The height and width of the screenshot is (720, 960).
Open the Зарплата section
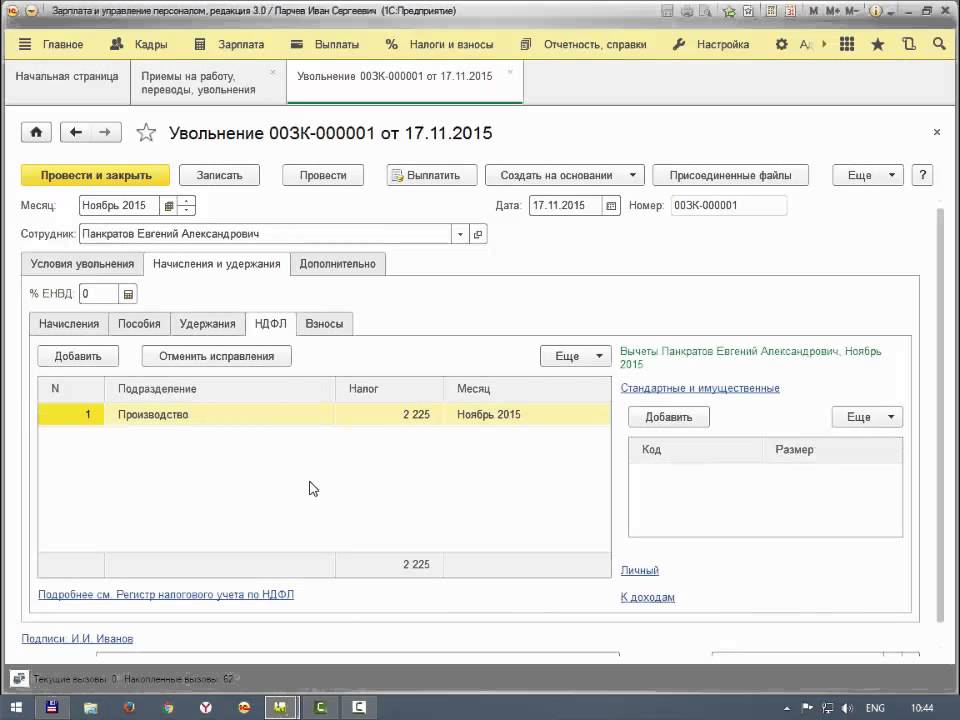[230, 44]
